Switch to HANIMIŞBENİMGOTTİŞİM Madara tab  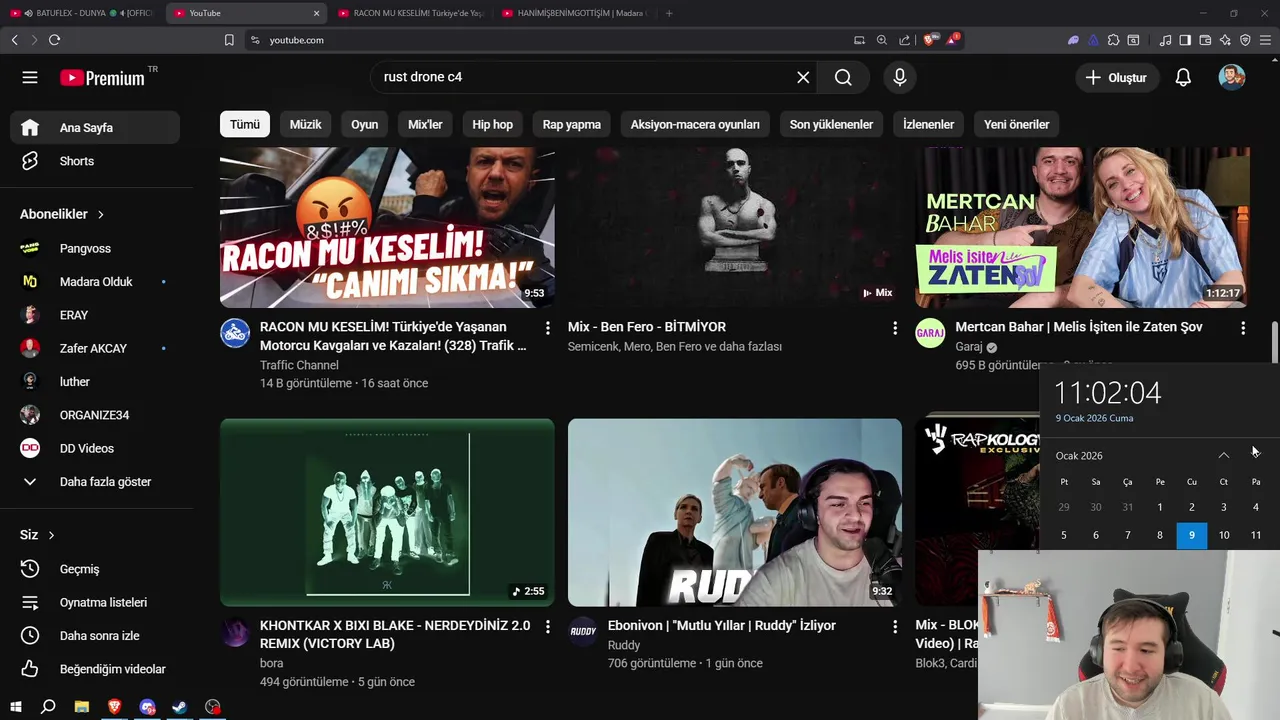pyautogui.click(x=575, y=13)
